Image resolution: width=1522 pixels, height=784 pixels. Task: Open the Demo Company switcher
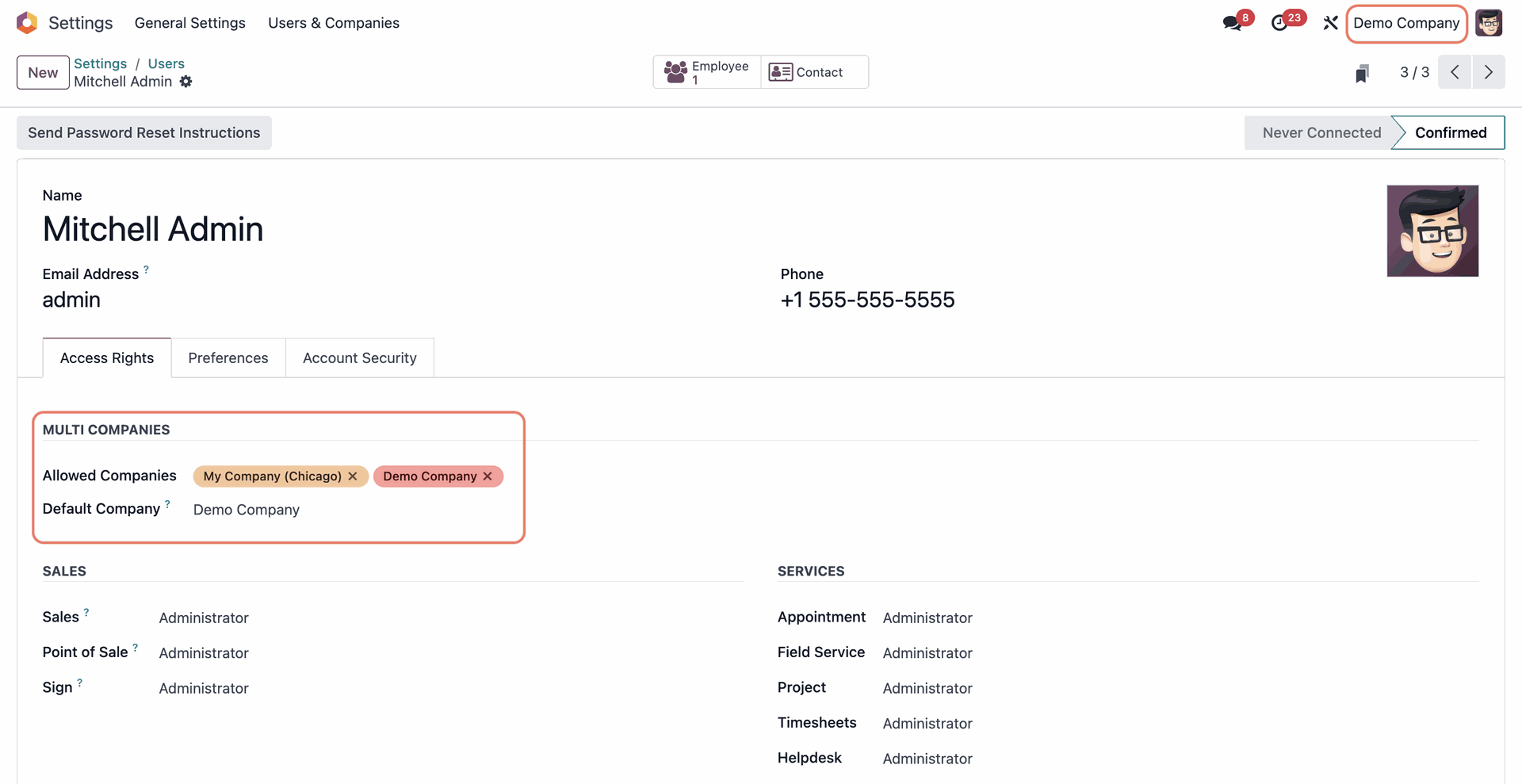pyautogui.click(x=1406, y=23)
